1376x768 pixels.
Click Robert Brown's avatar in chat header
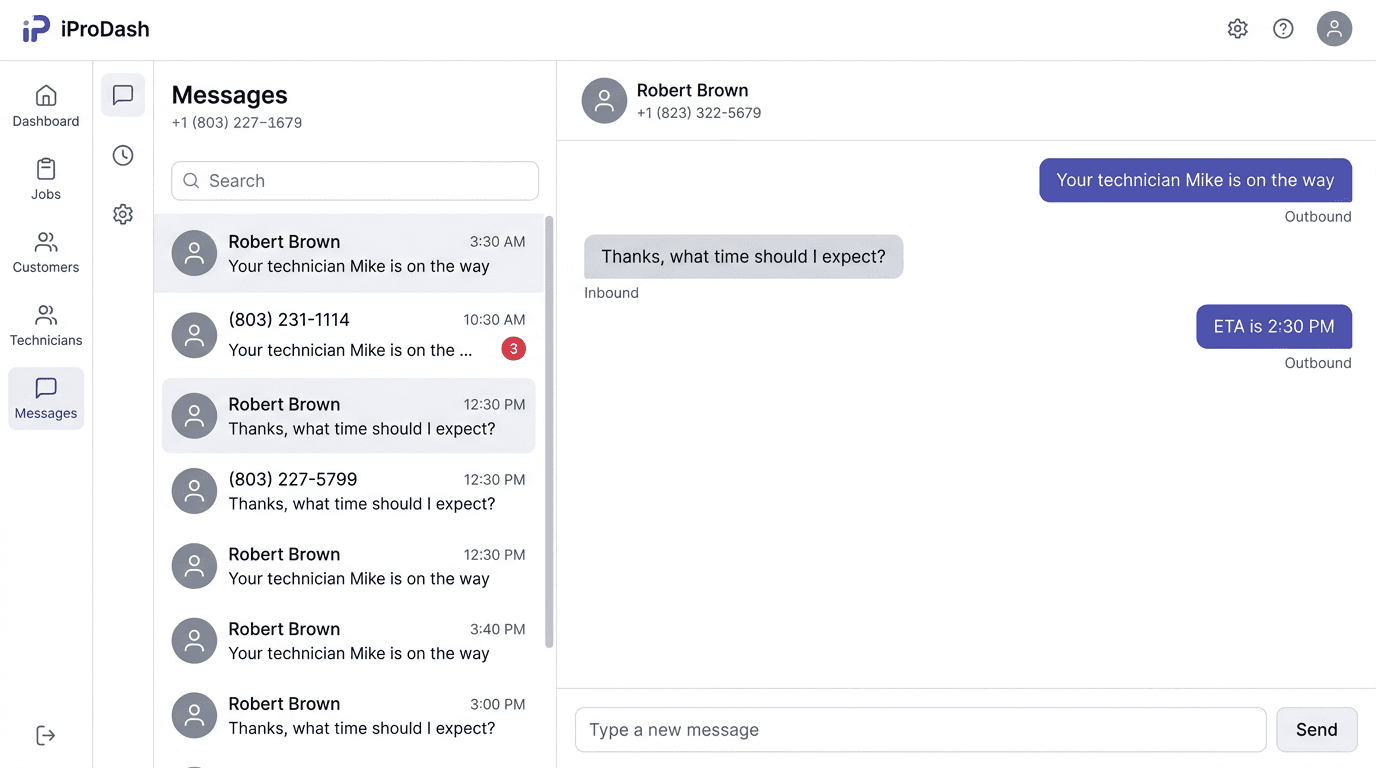pos(604,100)
